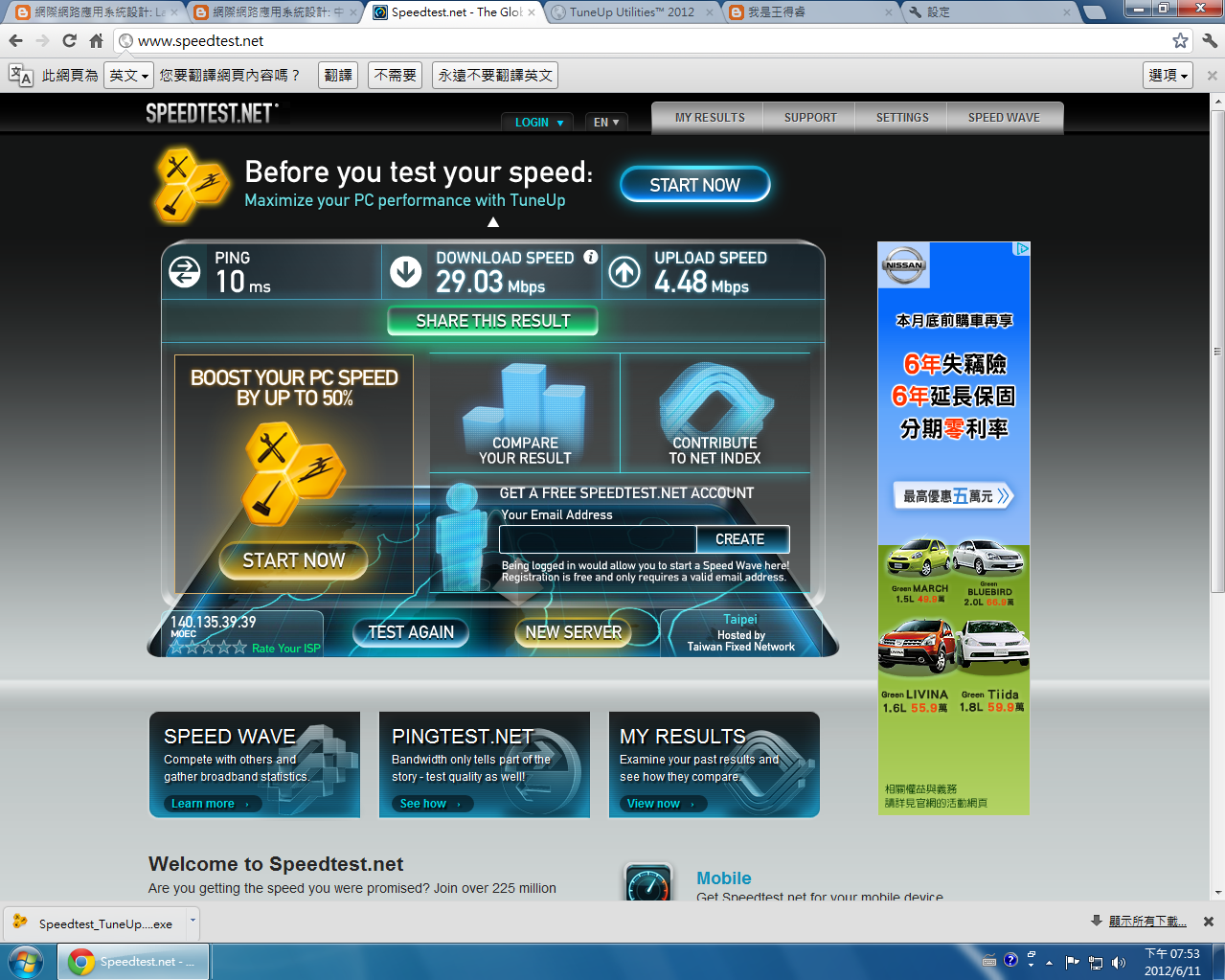
Task: Reload the page with the refresh icon
Action: coord(69,41)
